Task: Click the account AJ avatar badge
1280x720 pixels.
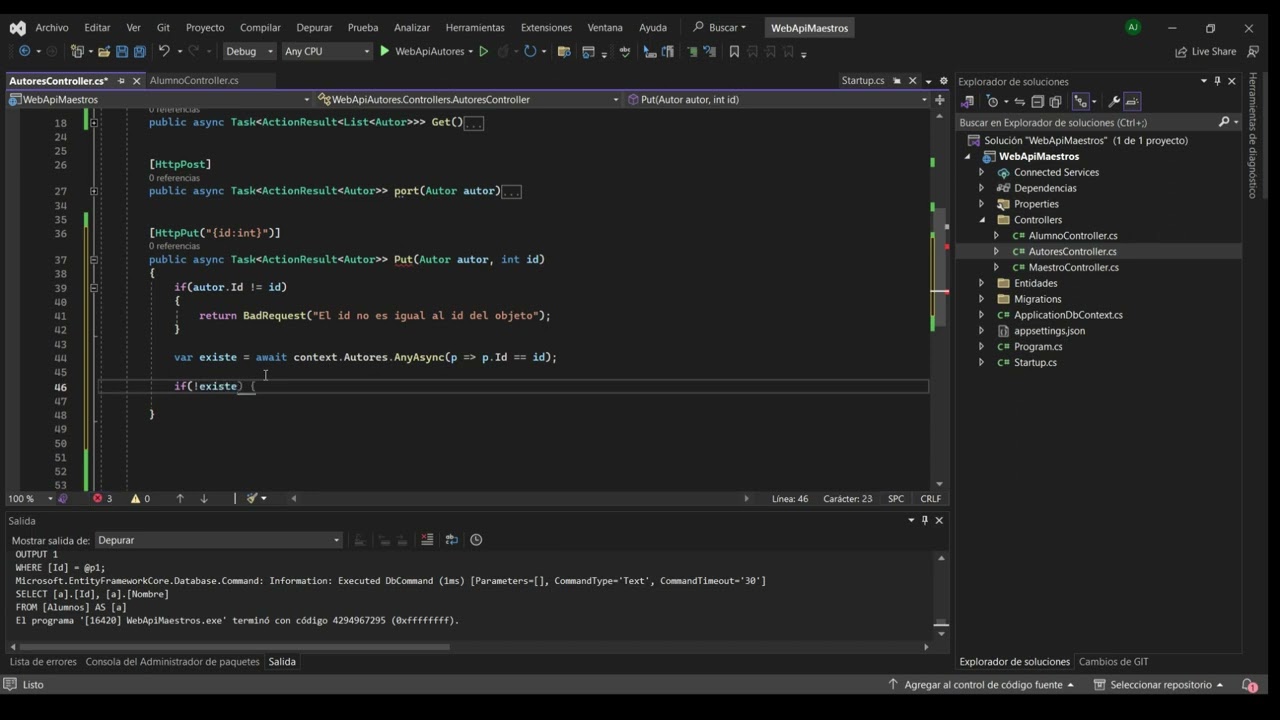Action: click(x=1132, y=28)
